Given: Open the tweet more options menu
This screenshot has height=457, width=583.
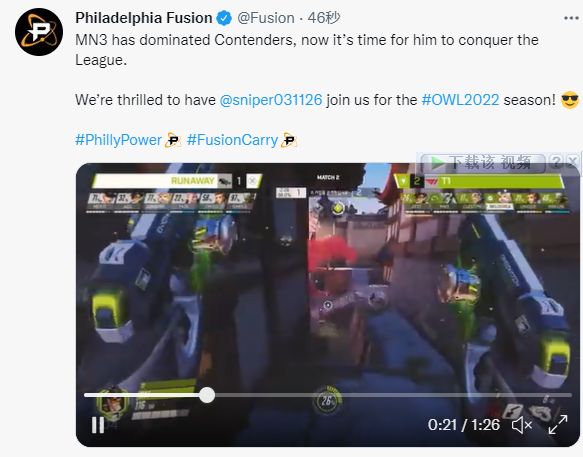Looking at the screenshot, I should [571, 18].
